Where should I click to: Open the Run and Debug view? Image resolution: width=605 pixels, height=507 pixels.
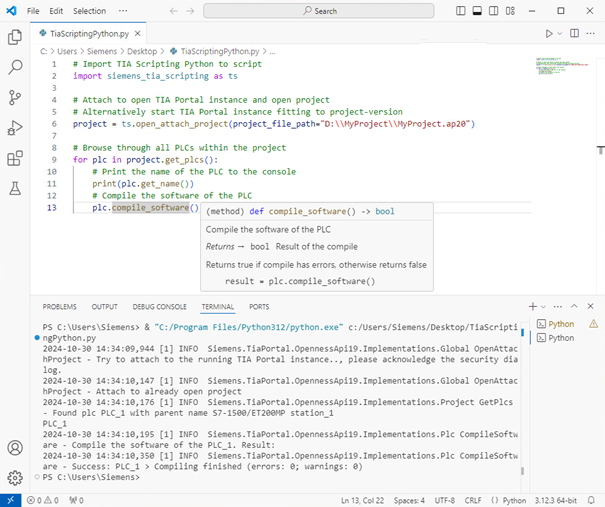[x=15, y=128]
